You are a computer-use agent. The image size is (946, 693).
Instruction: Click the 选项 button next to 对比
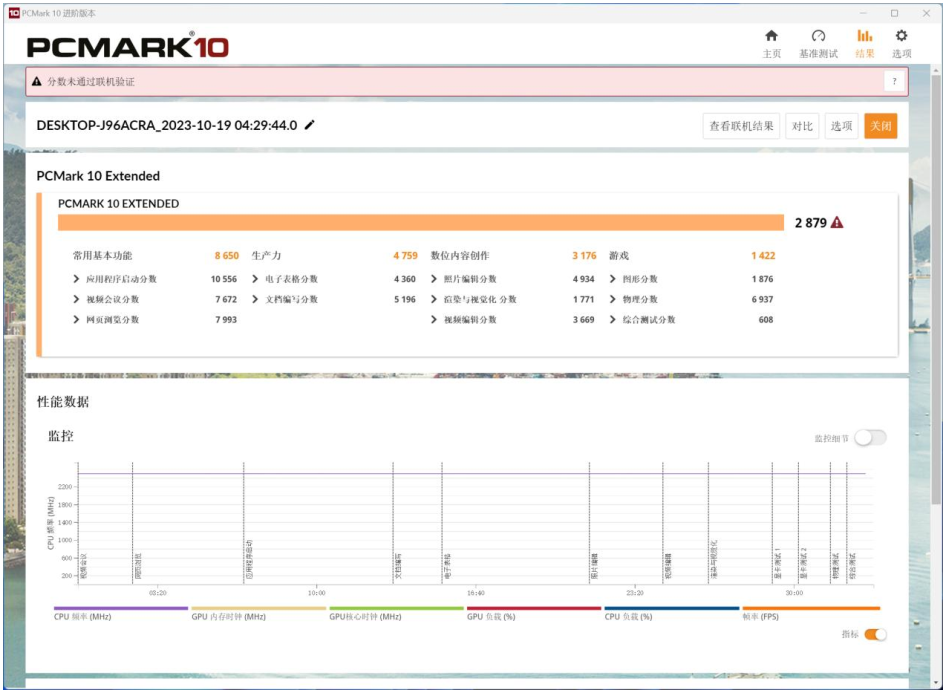click(x=842, y=126)
